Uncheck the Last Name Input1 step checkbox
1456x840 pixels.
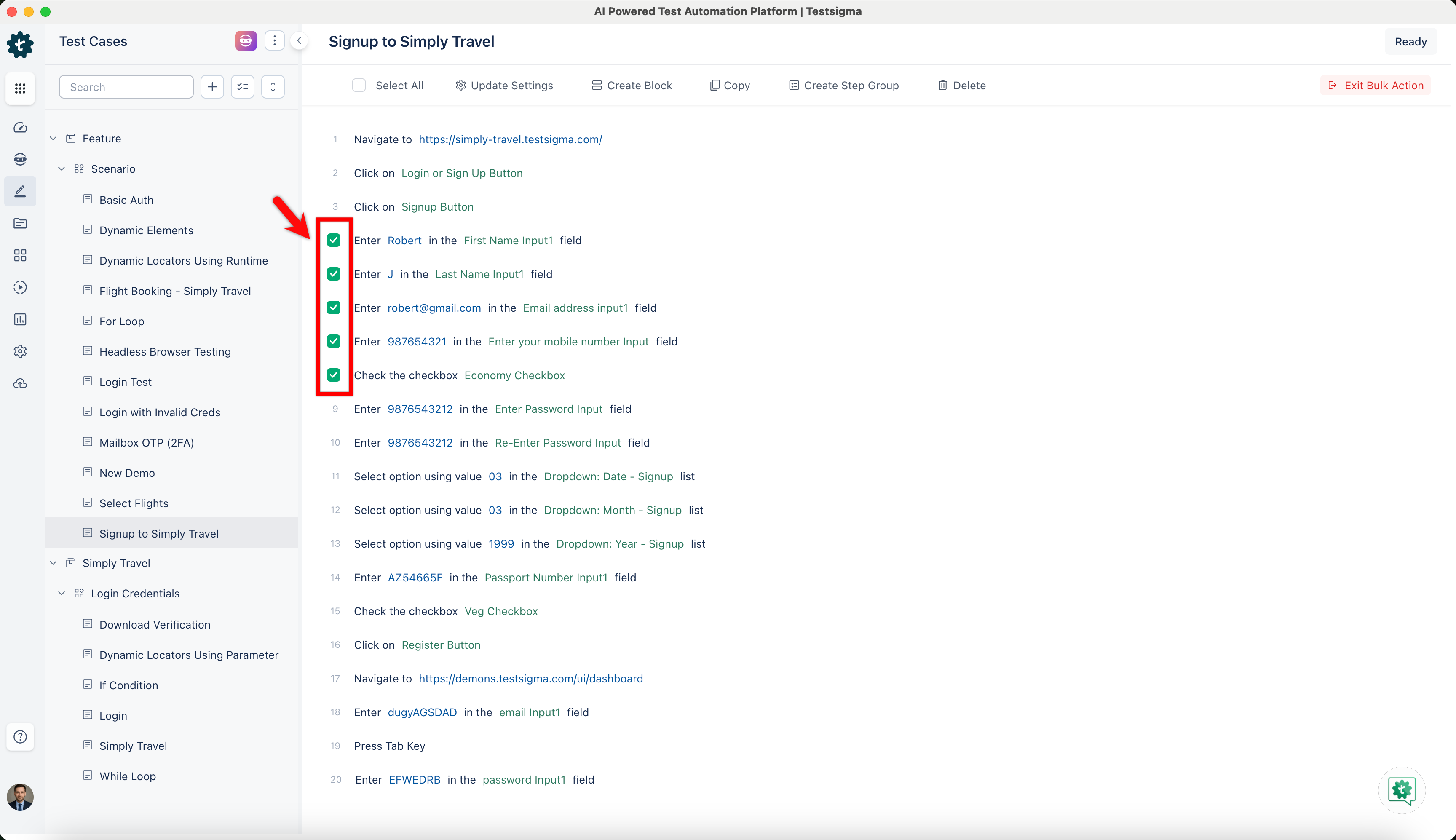click(333, 273)
